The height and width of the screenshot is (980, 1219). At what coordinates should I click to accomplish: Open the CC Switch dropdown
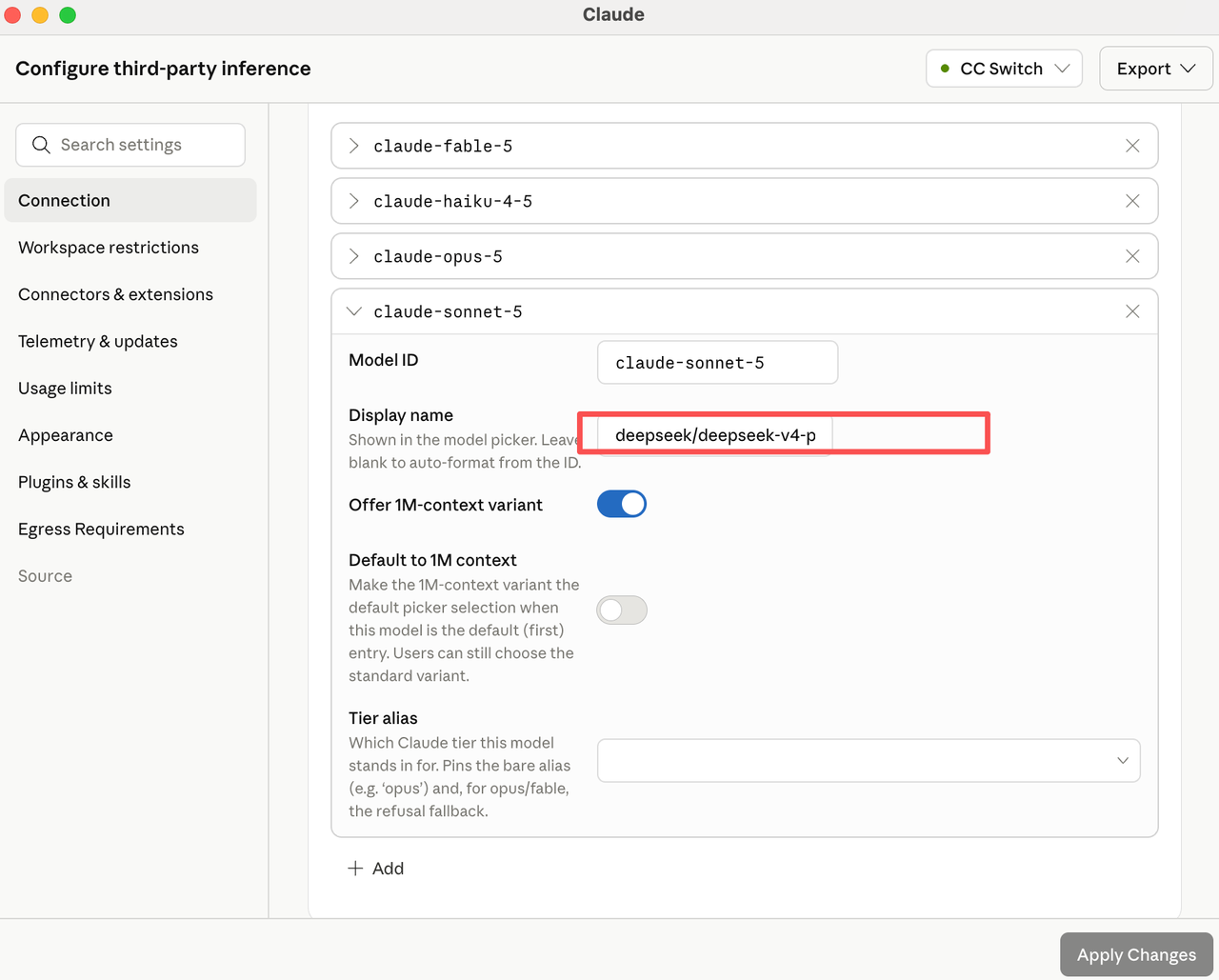(1004, 69)
